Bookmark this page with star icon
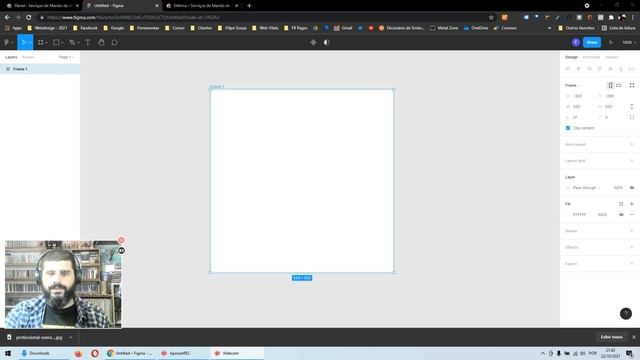 [x=491, y=18]
